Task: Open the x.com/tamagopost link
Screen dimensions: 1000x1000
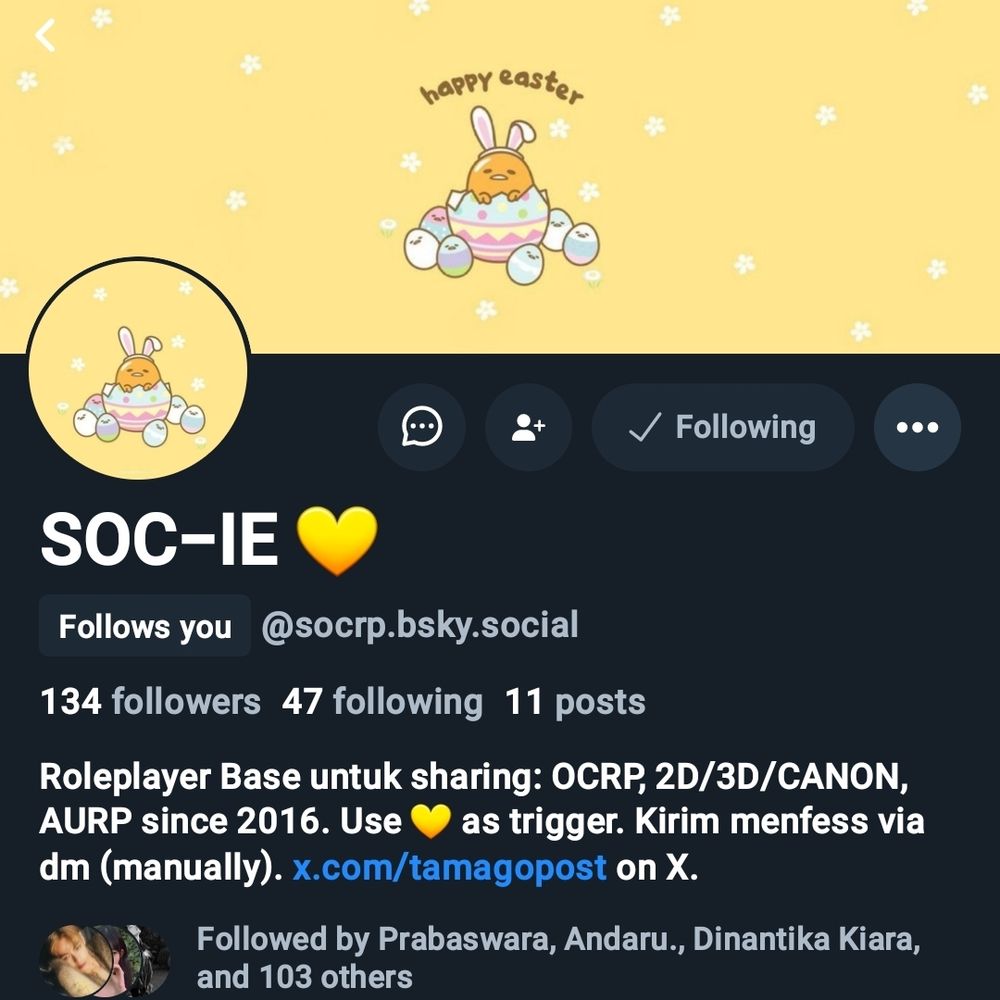Action: tap(449, 867)
